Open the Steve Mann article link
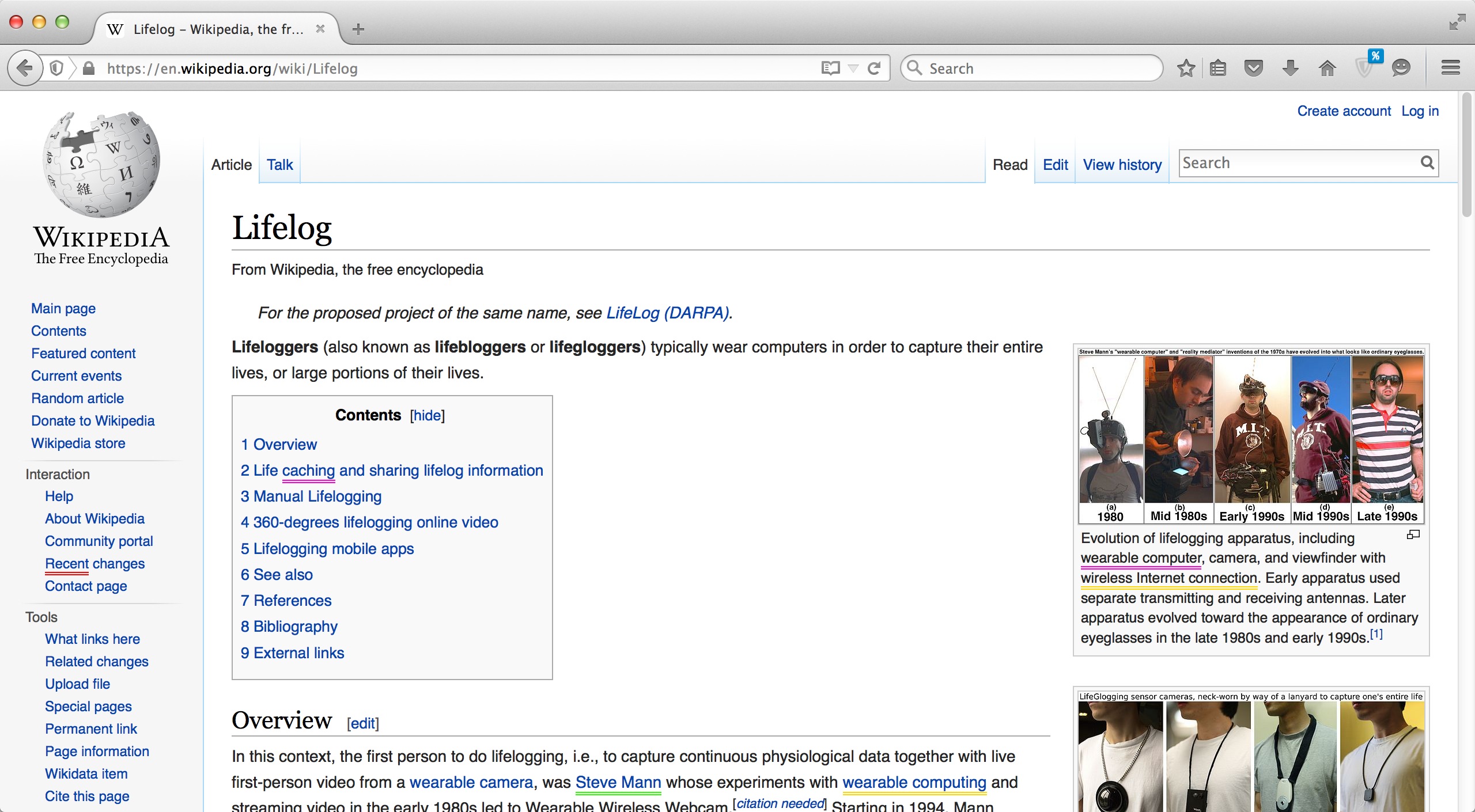This screenshot has height=812, width=1475. tap(618, 783)
